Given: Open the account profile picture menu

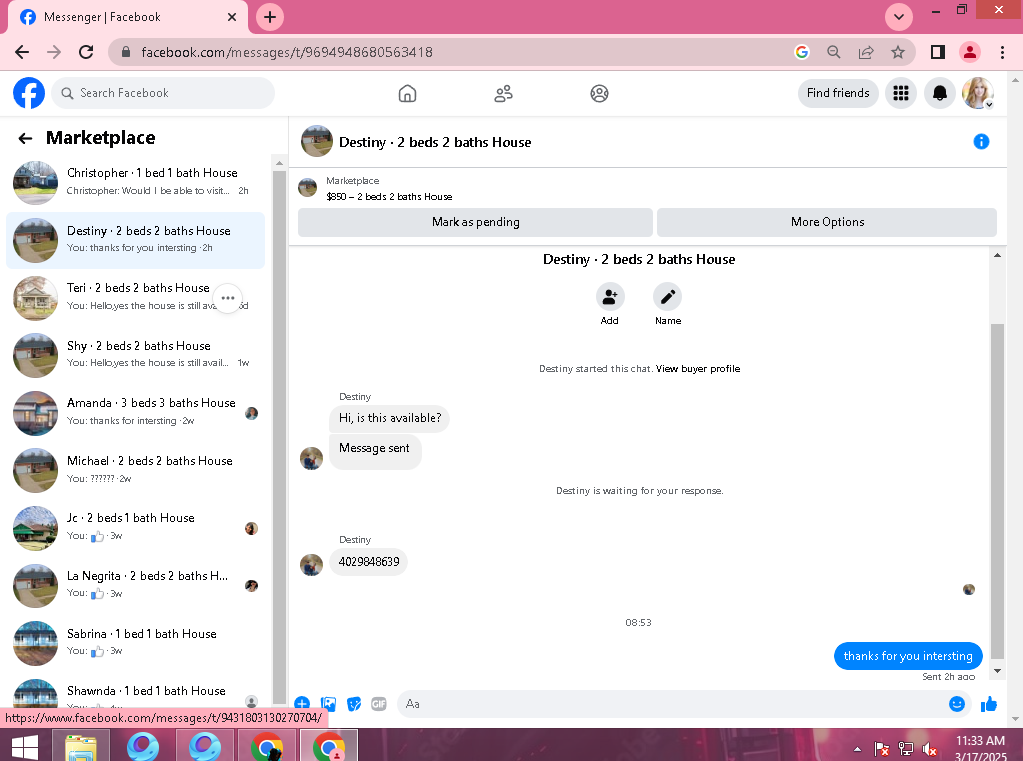Looking at the screenshot, I should 977,93.
